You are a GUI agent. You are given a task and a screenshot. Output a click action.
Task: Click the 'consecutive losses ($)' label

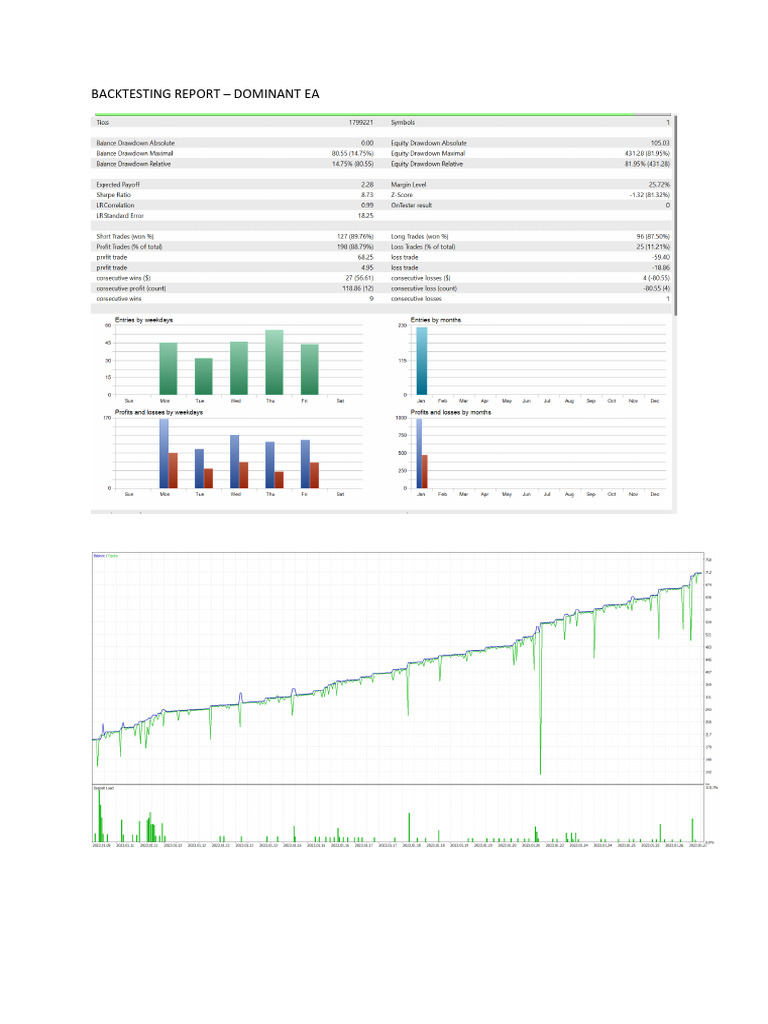[421, 278]
